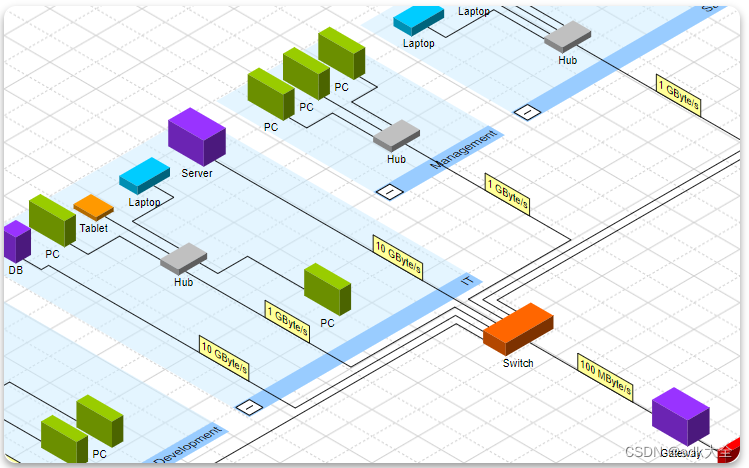Click the cyan Laptop in the topmost group

coord(418,20)
